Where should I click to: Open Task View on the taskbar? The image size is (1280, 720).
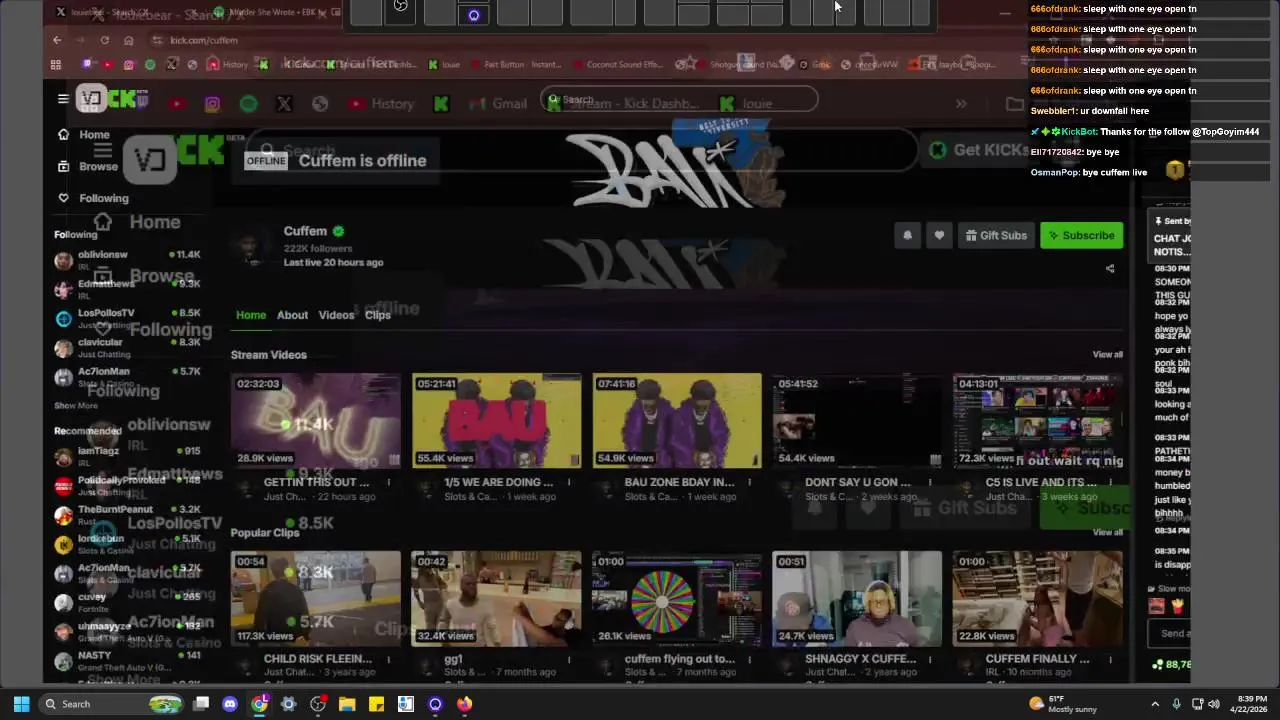tap(201, 704)
